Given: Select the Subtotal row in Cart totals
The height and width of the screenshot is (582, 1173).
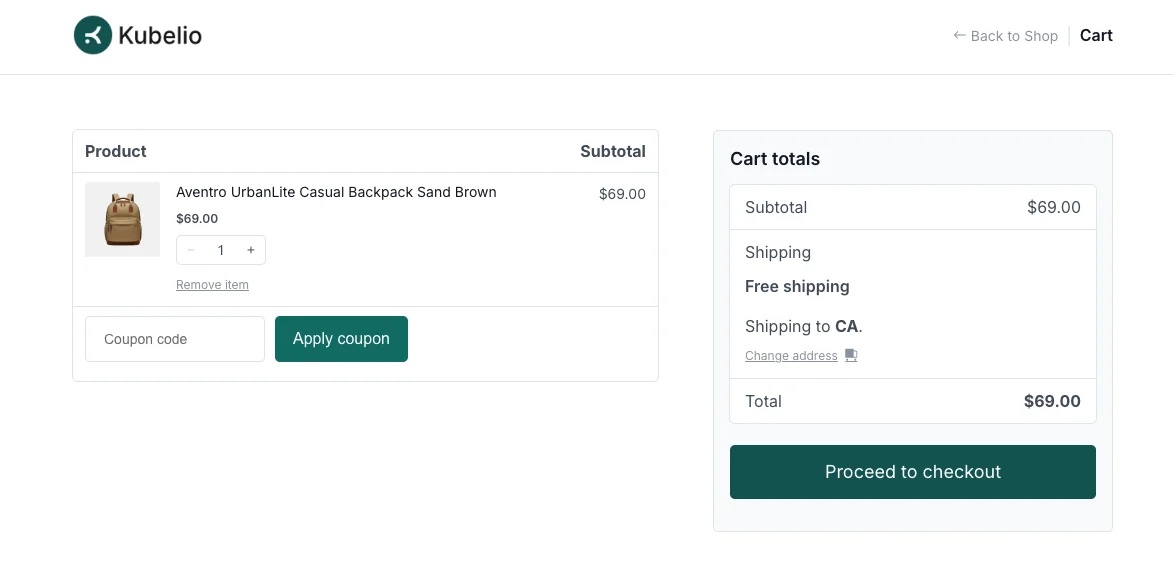Looking at the screenshot, I should (775, 207).
